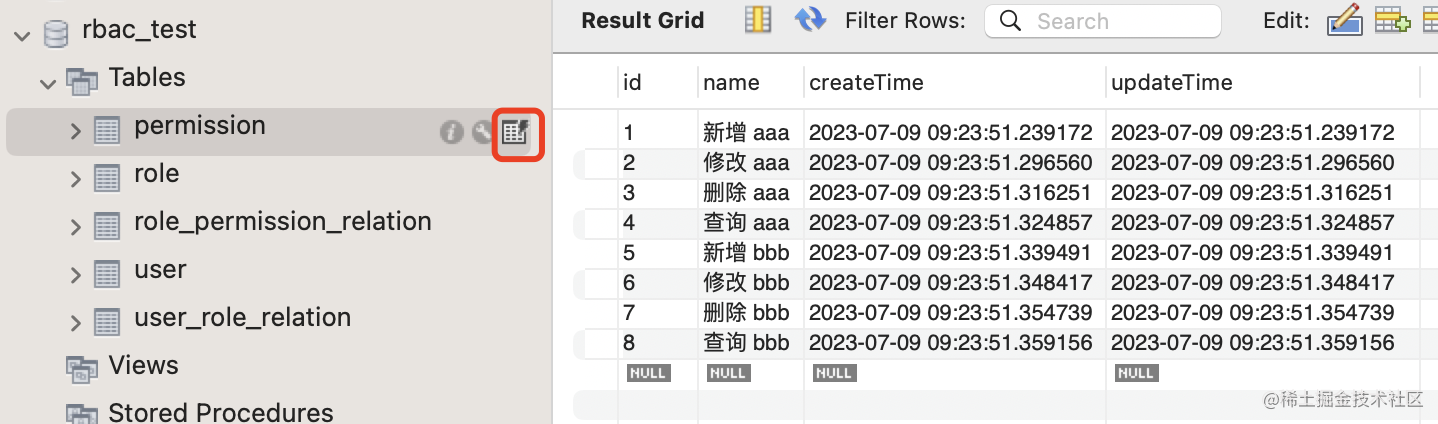Image resolution: width=1438 pixels, height=424 pixels.
Task: Open the permission table info icon
Action: 451,132
